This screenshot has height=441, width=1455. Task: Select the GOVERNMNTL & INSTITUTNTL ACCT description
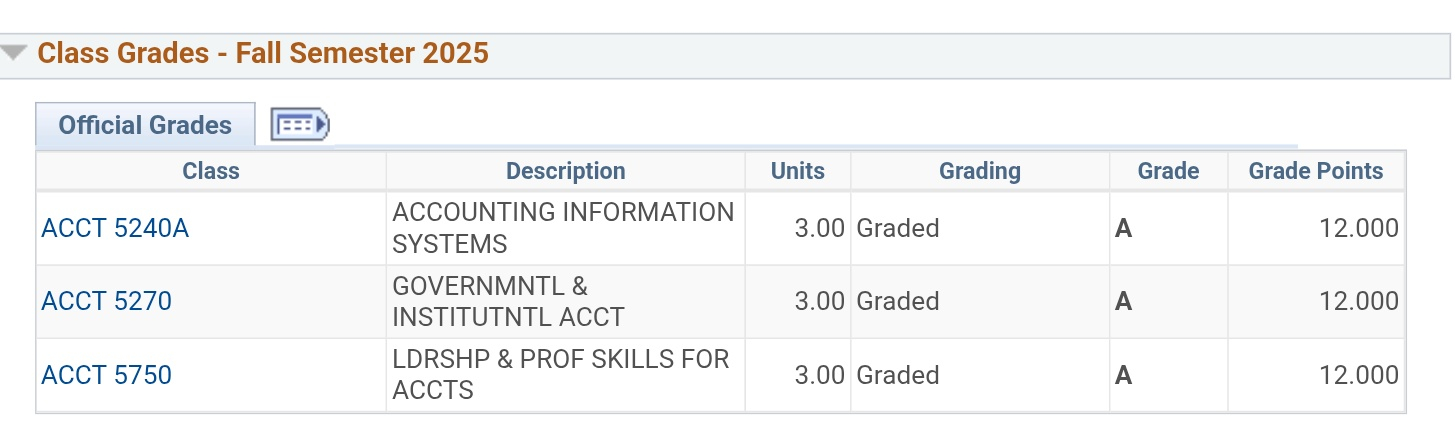[508, 301]
